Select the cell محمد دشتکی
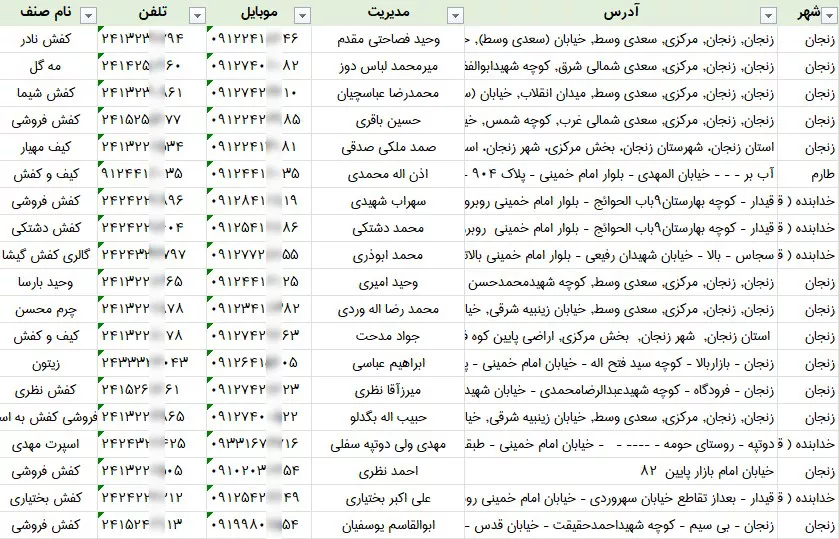This screenshot has width=839, height=539. point(388,228)
